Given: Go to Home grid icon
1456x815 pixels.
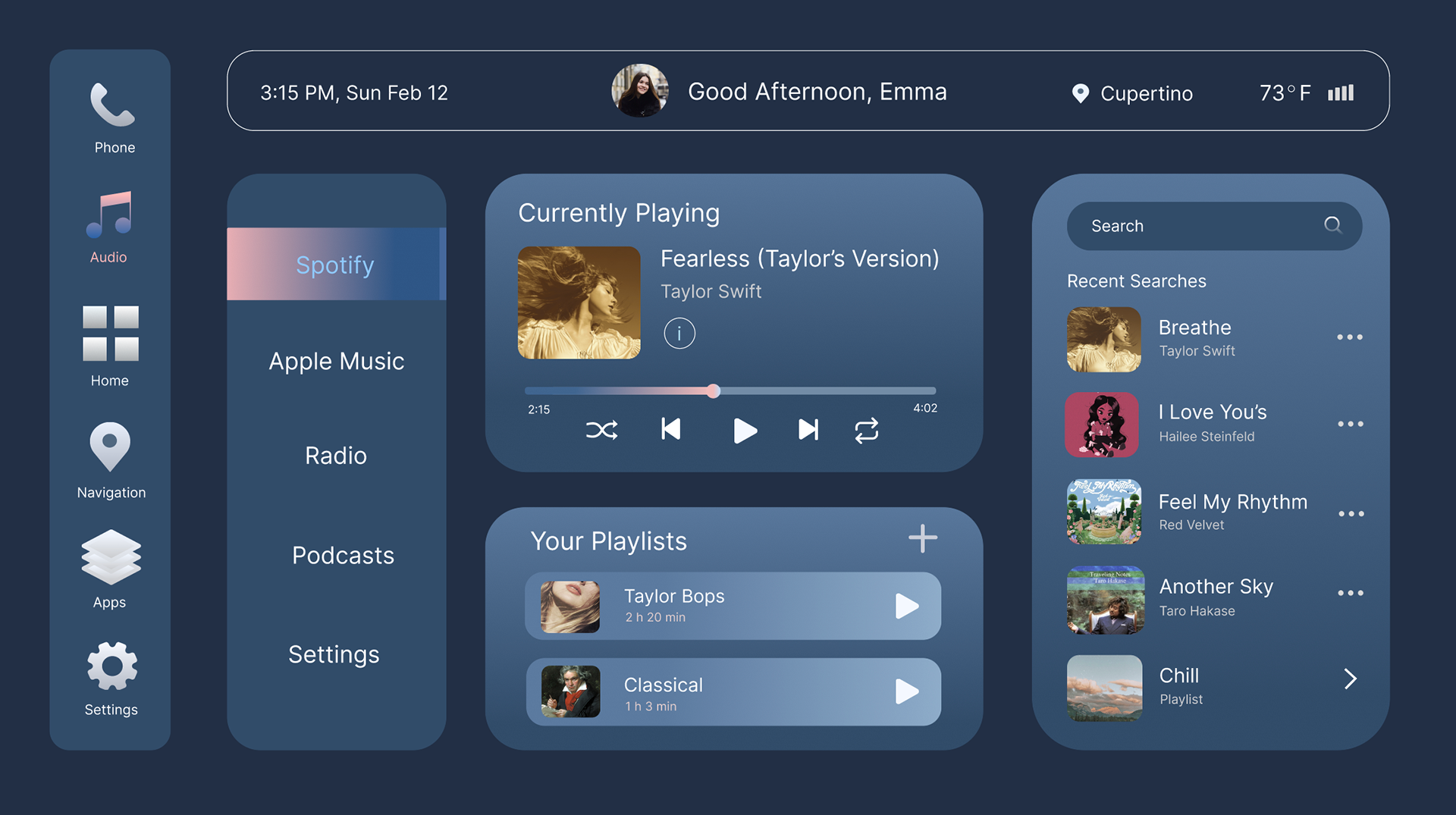Looking at the screenshot, I should coord(111,334).
